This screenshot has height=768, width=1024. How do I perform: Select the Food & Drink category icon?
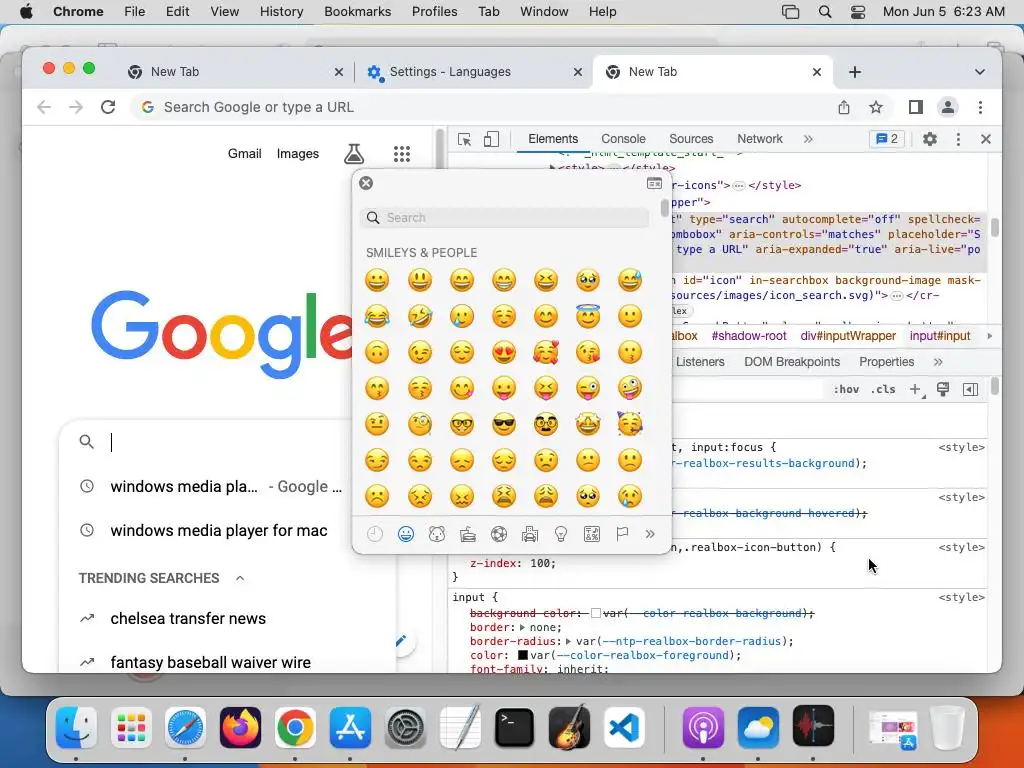468,534
